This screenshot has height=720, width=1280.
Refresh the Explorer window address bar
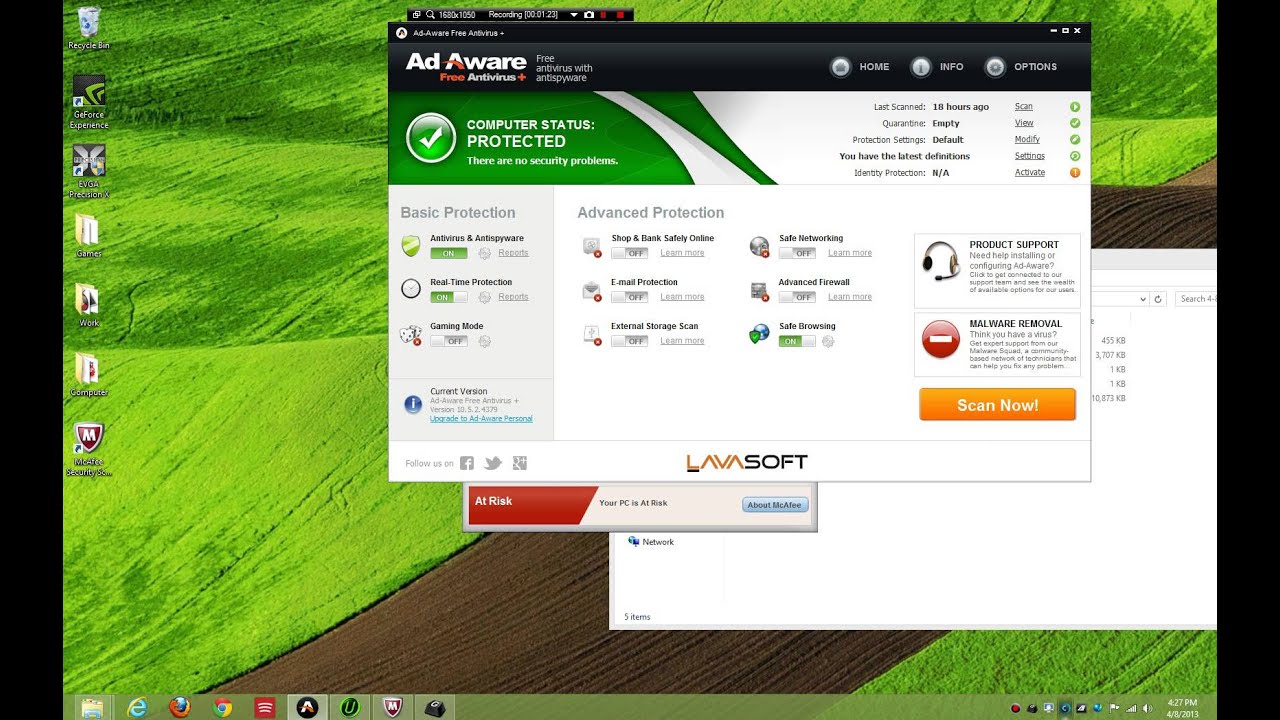click(1159, 299)
